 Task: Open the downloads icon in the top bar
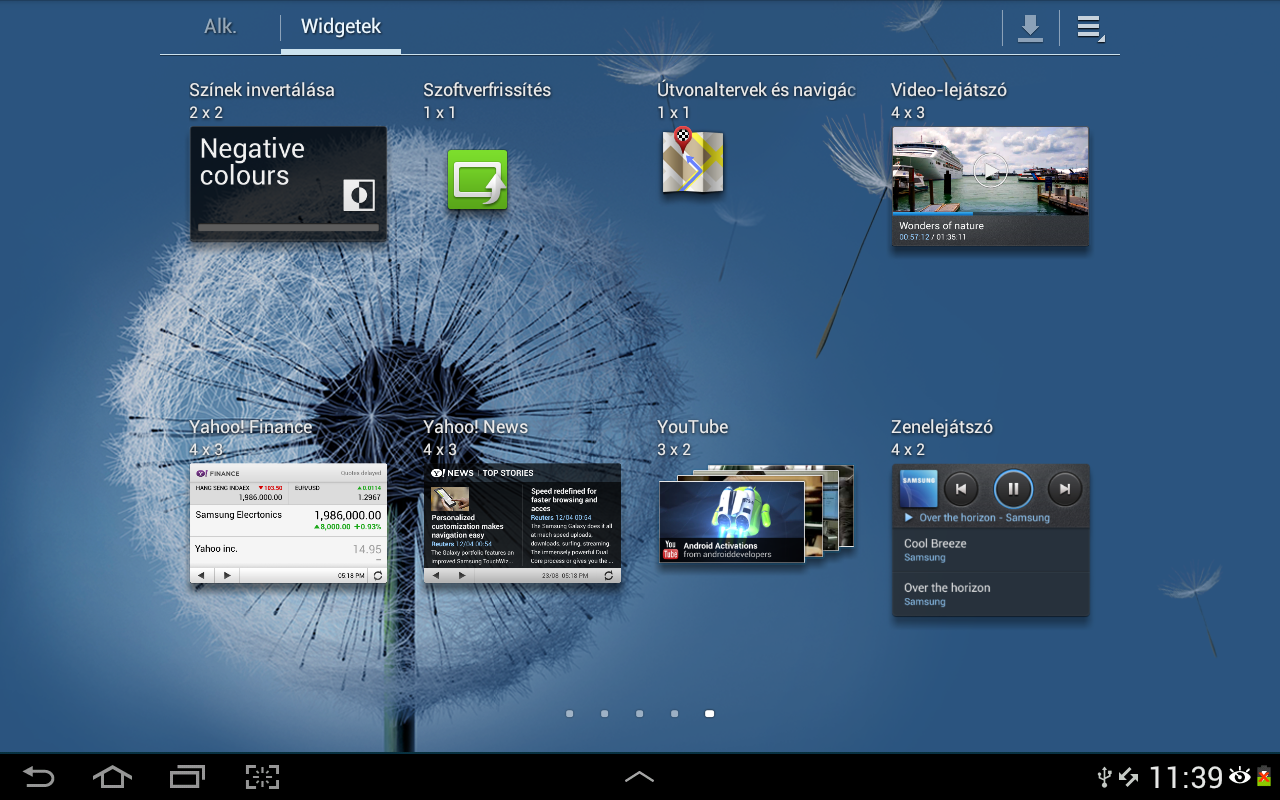(x=1030, y=28)
